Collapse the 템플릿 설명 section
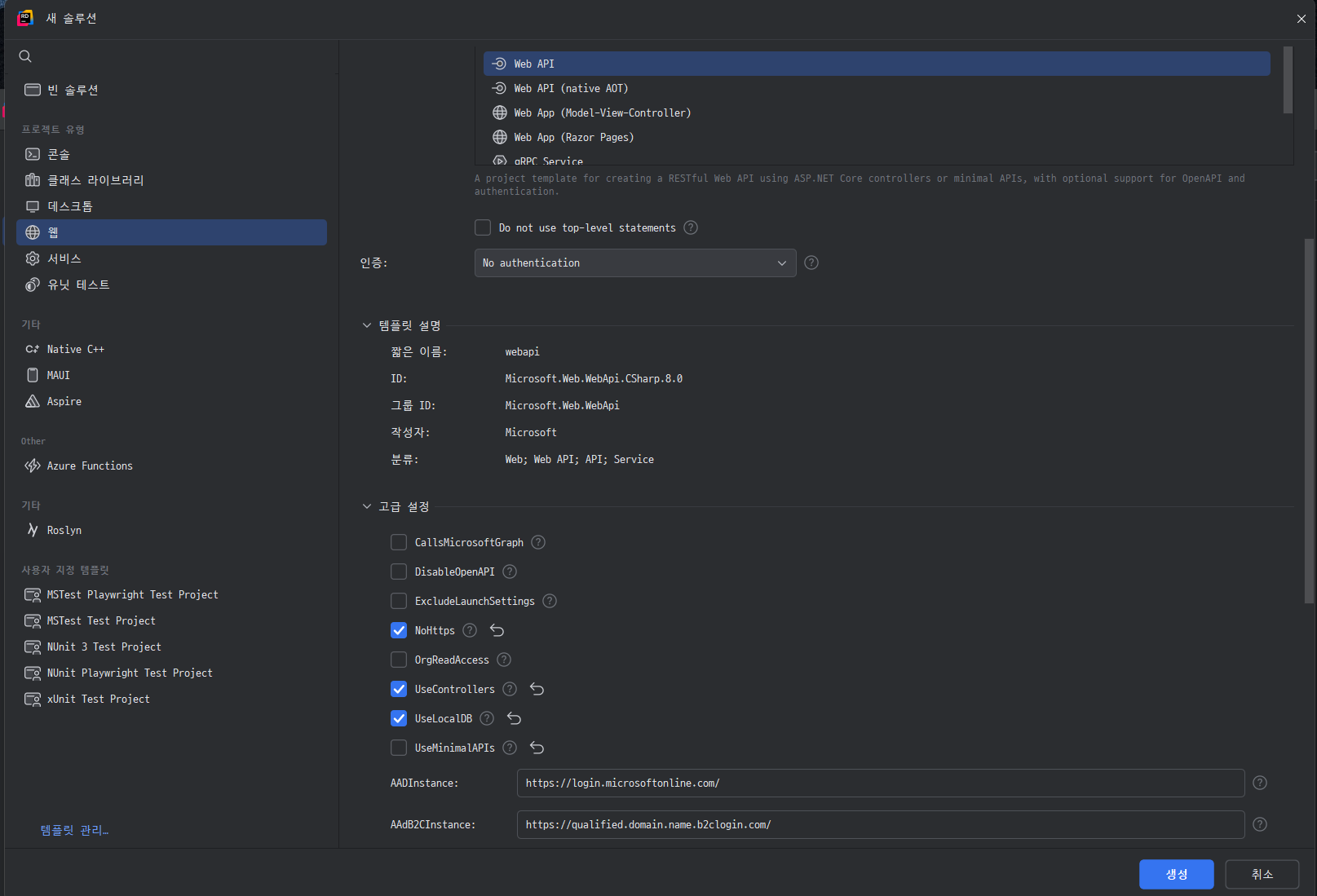The width and height of the screenshot is (1317, 896). tap(367, 325)
